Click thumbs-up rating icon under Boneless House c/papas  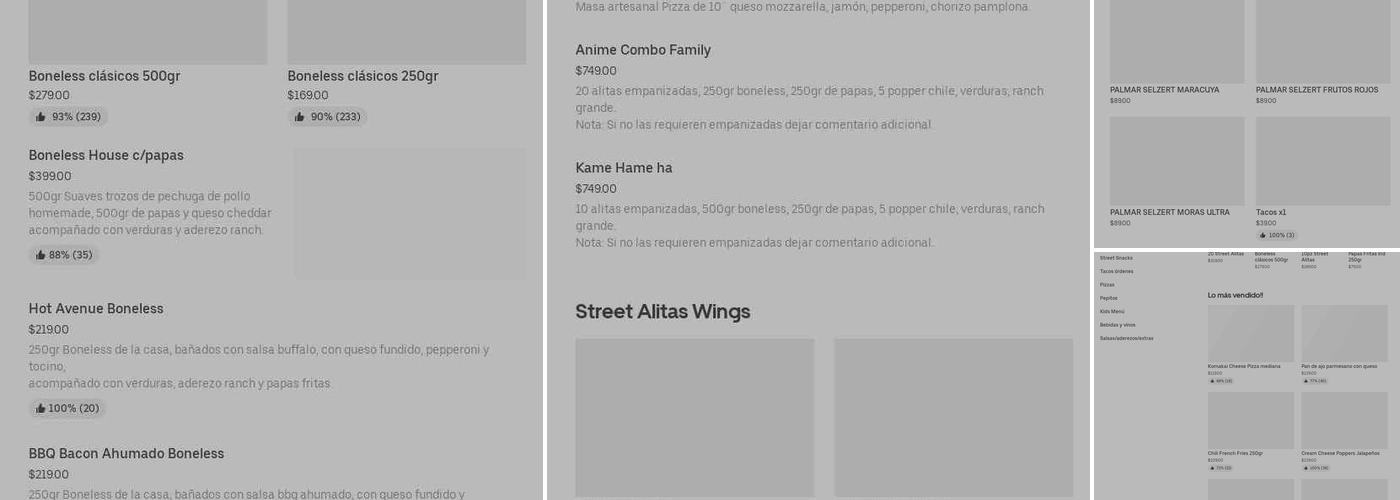pyautogui.click(x=41, y=255)
